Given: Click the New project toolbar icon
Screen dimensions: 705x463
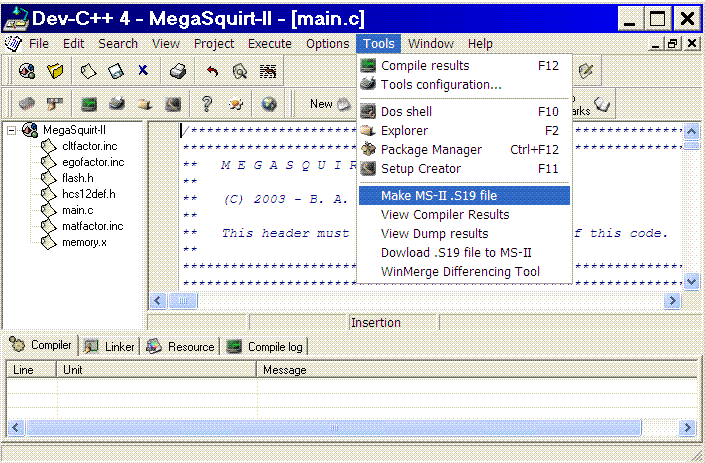Looking at the screenshot, I should click(x=27, y=71).
